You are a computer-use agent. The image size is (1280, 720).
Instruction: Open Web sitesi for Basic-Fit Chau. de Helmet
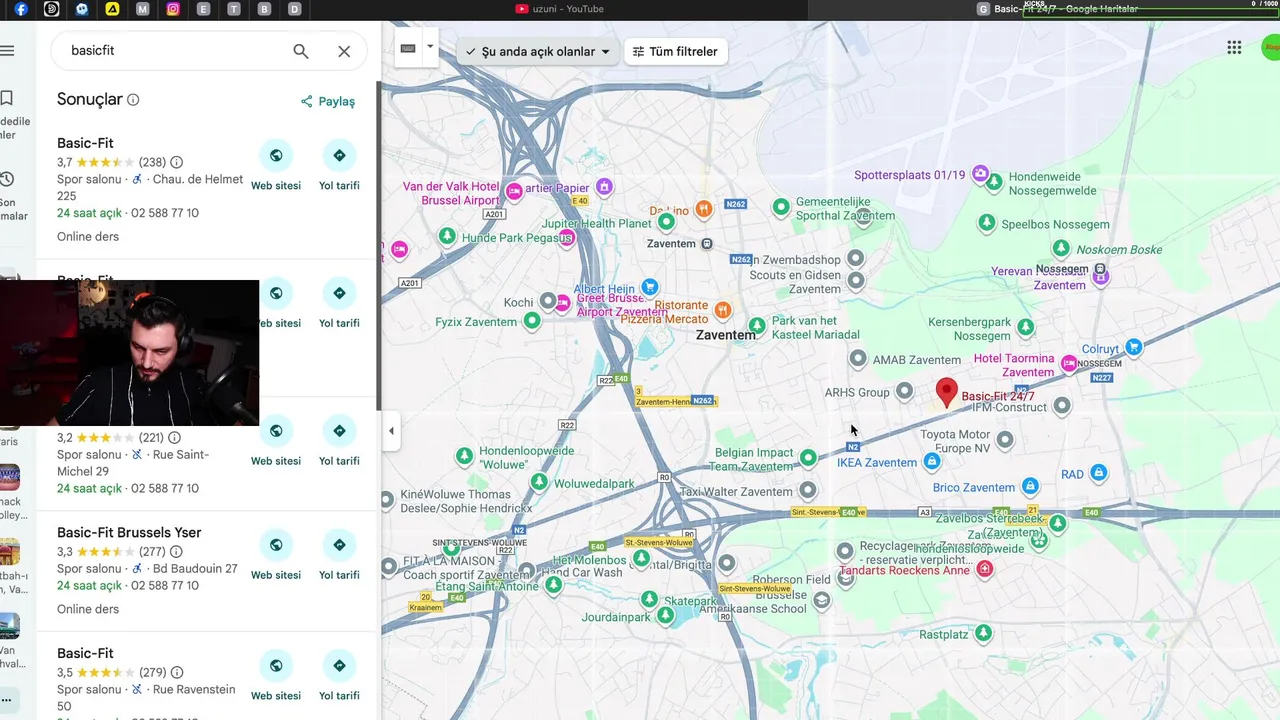click(276, 166)
